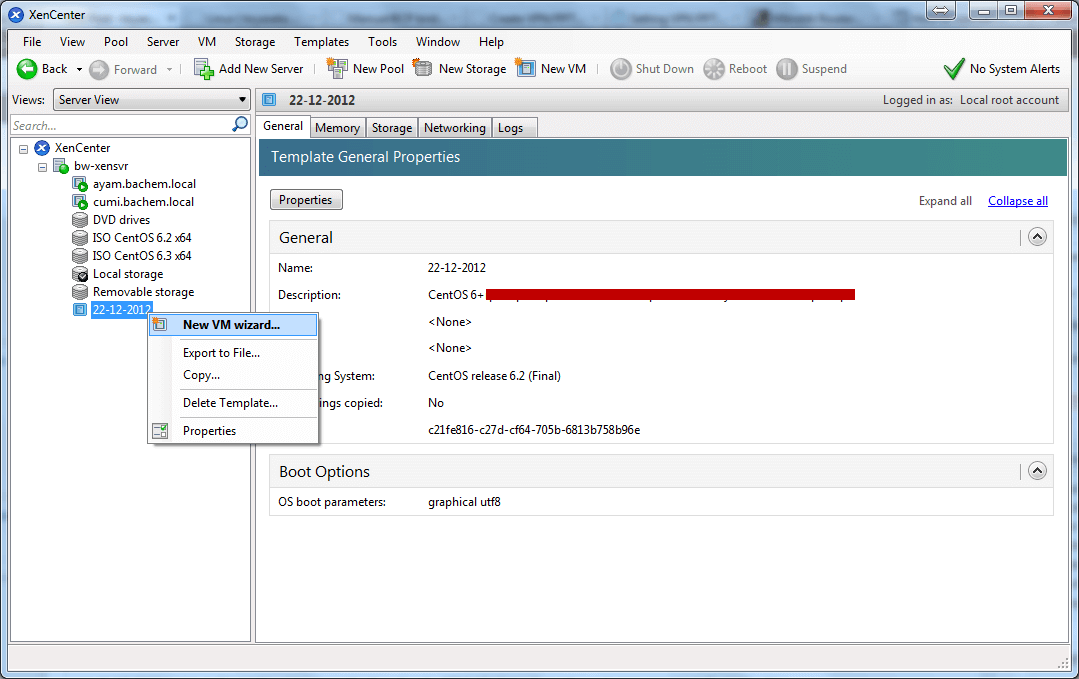Switch to the Storage tab
1079x679 pixels.
coord(392,128)
